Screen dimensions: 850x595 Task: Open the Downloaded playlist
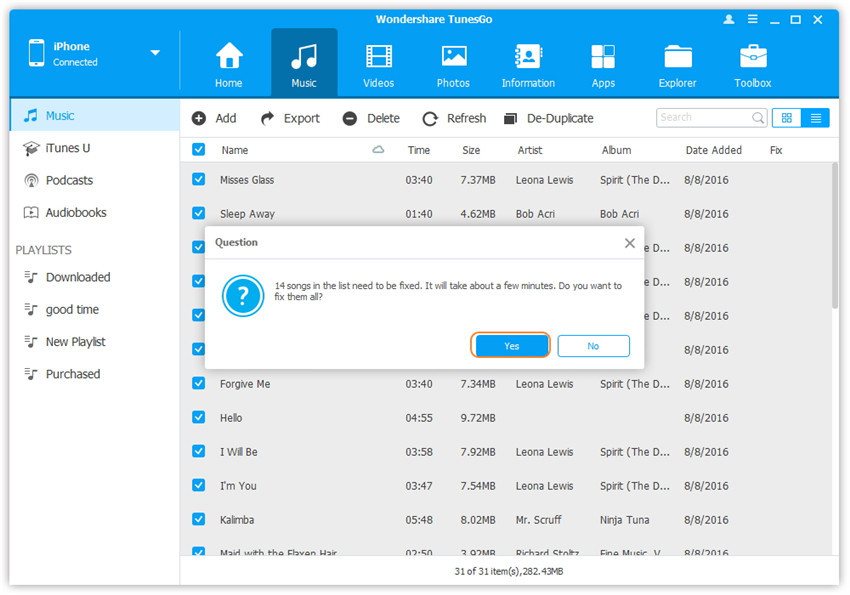pos(77,278)
